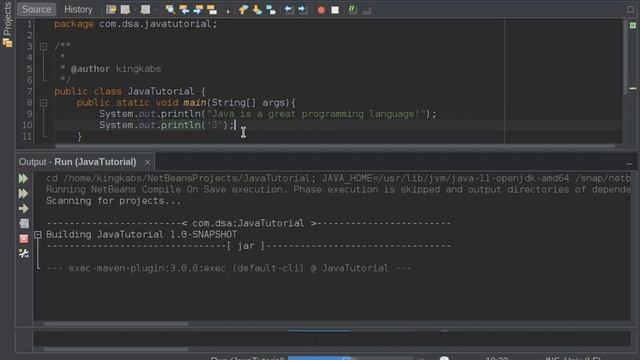Click the Find Selection magnifier icon
The image size is (640, 360).
pyautogui.click(x=170, y=9)
